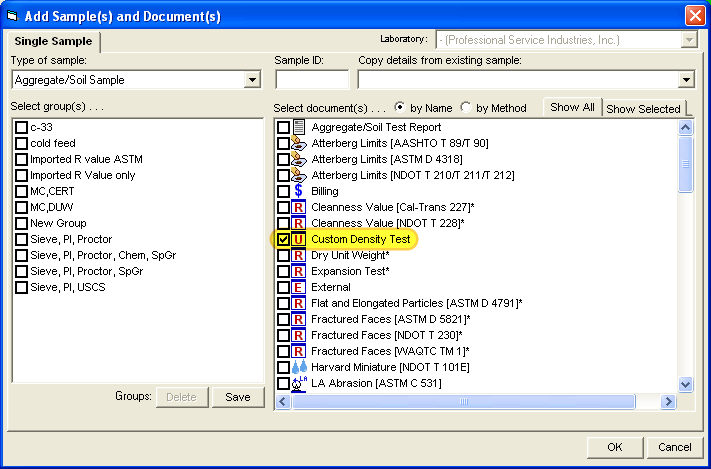Select the Single Sample tab
This screenshot has width=711, height=469.
pos(52,41)
